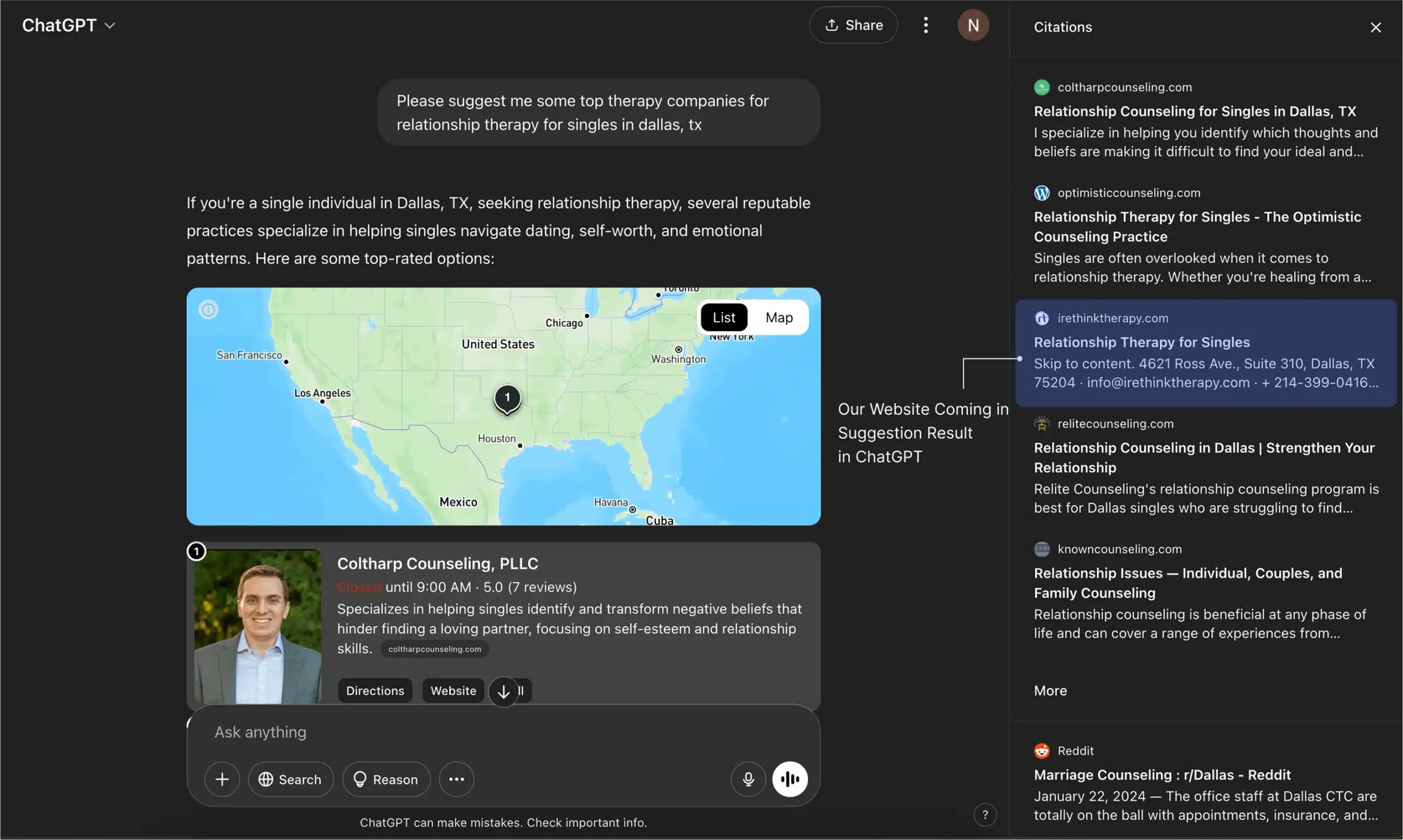Click the user prompt message bubble
Screen dimensions: 1403x840
click(598, 113)
